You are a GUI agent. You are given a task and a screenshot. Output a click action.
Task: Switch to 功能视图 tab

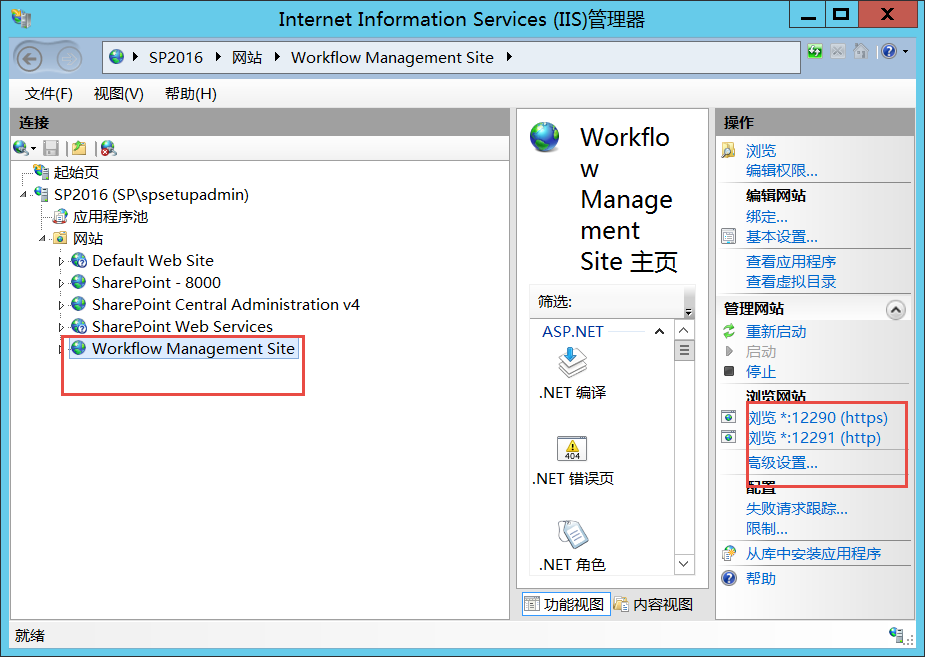(566, 604)
